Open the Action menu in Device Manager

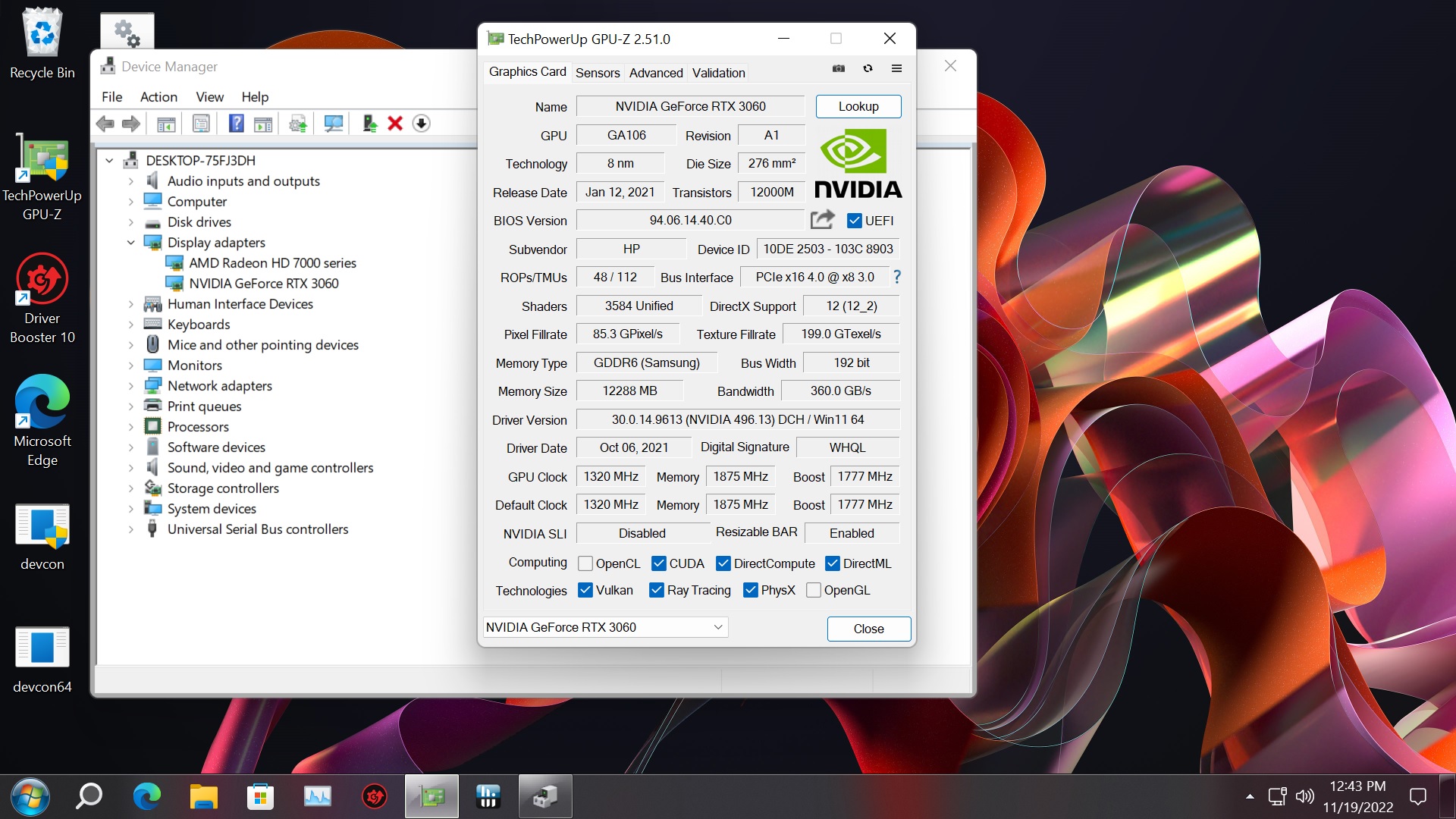pyautogui.click(x=158, y=97)
